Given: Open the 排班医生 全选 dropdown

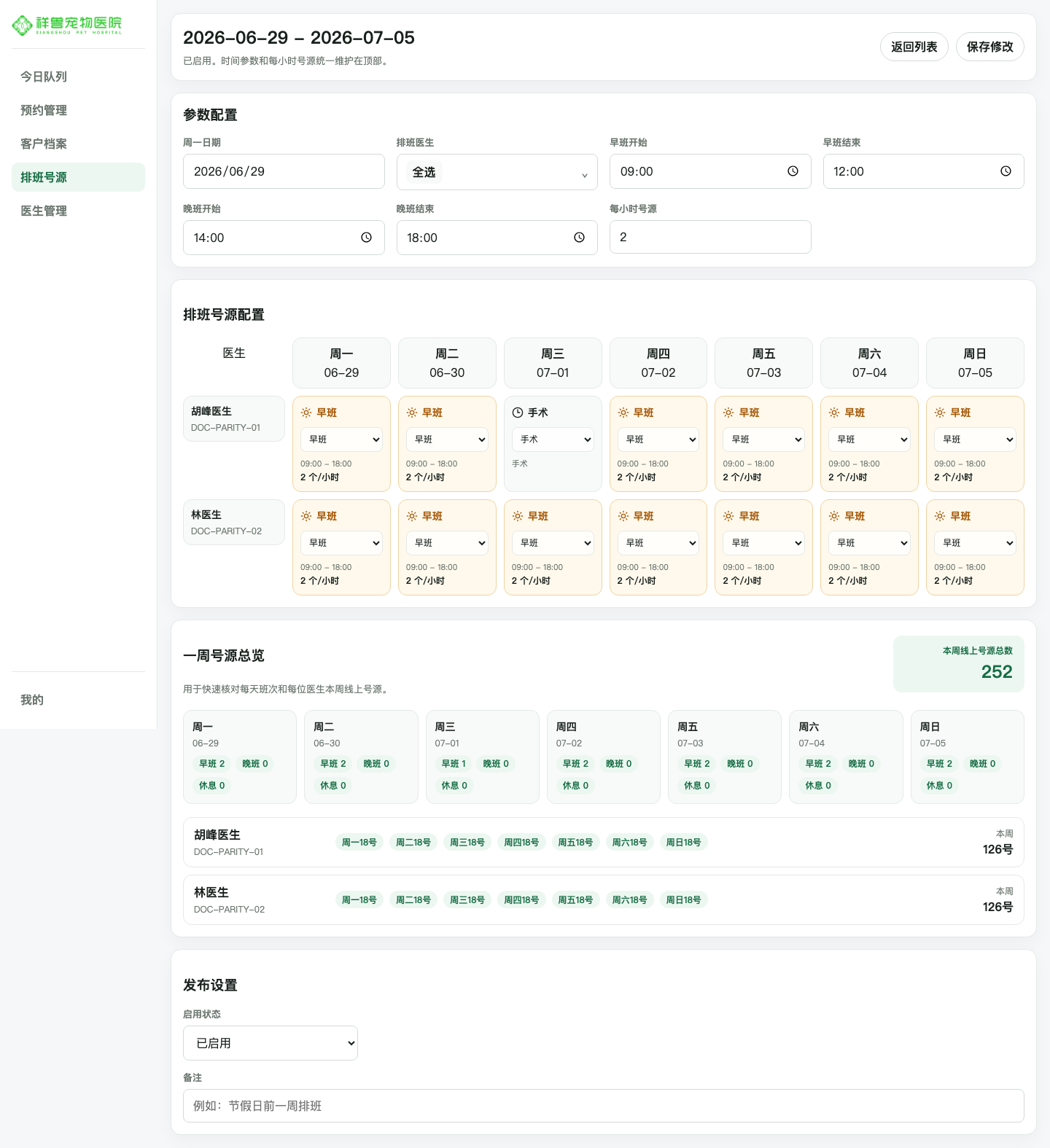Looking at the screenshot, I should [x=497, y=172].
